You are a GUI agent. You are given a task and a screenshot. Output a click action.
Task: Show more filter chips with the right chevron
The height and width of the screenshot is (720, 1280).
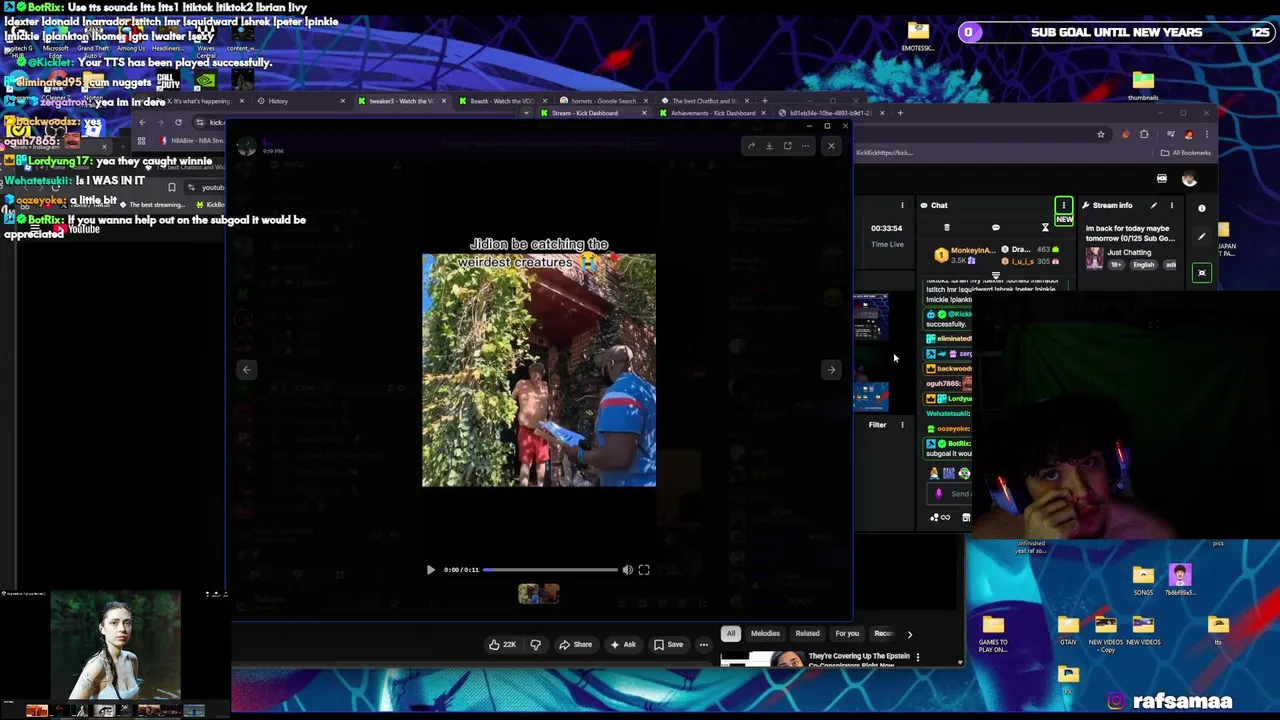click(909, 634)
